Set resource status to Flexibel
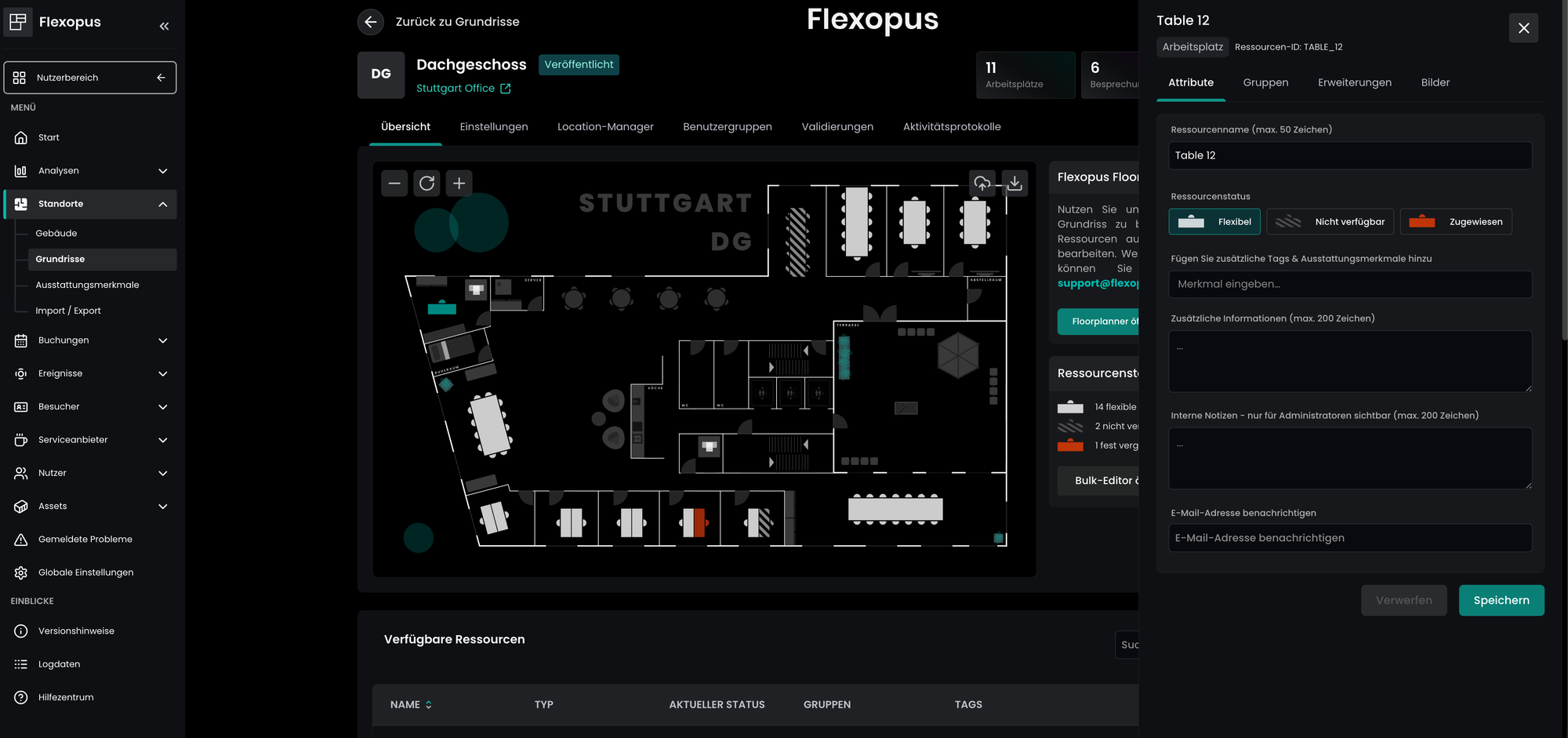 click(1214, 222)
